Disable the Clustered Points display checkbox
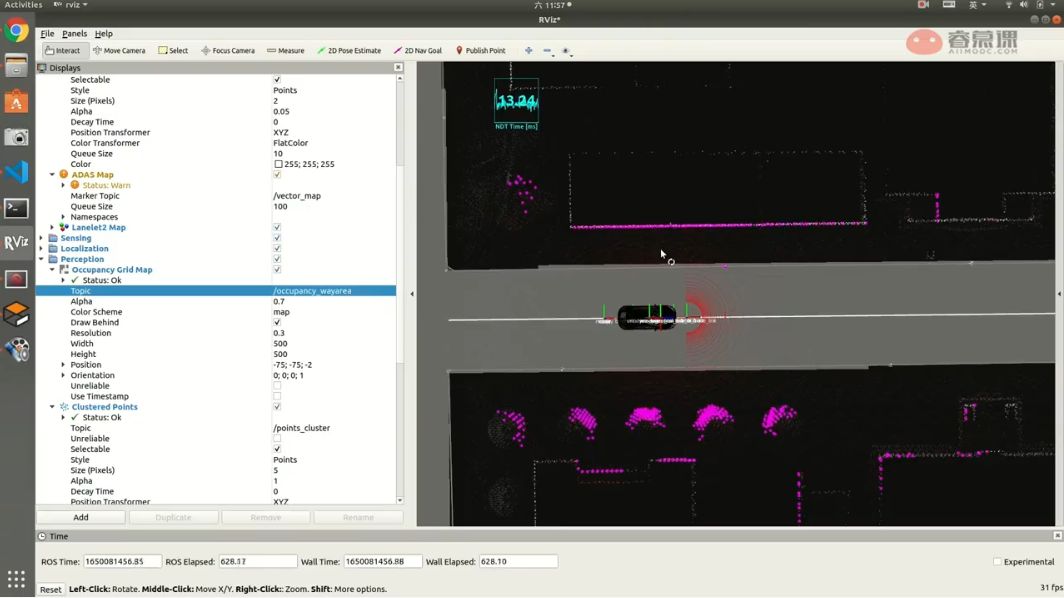The height and width of the screenshot is (598, 1064). pyautogui.click(x=277, y=407)
